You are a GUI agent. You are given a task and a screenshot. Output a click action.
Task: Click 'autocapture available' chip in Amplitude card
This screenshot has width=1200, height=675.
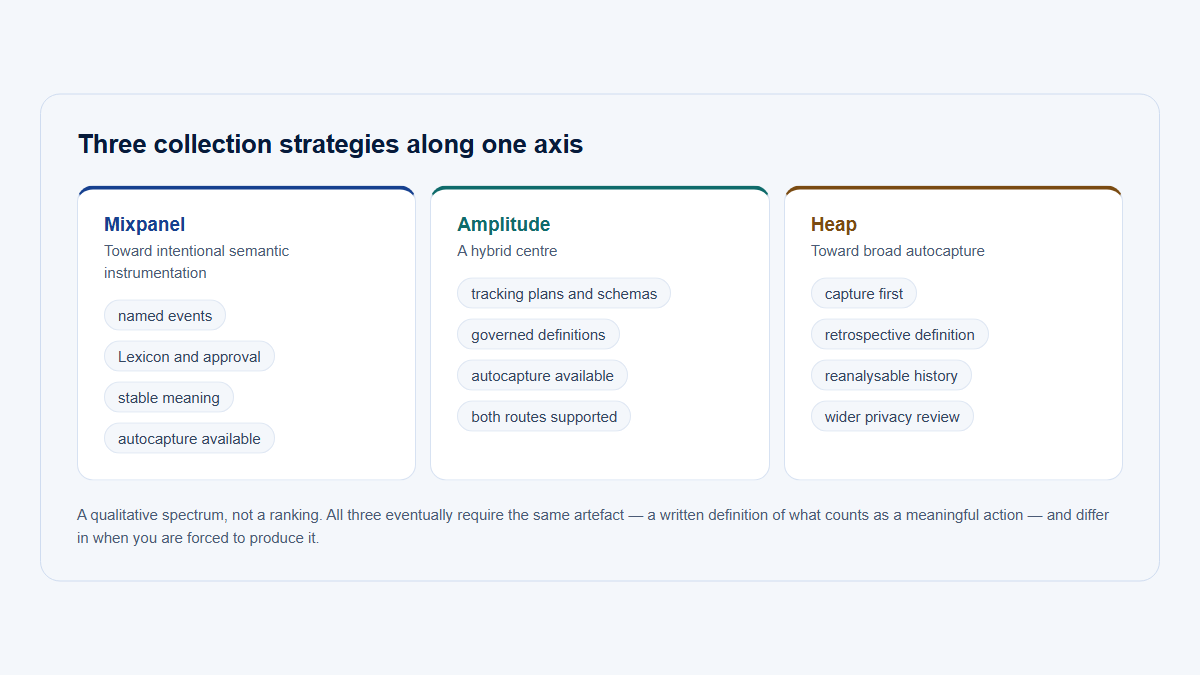tap(542, 376)
